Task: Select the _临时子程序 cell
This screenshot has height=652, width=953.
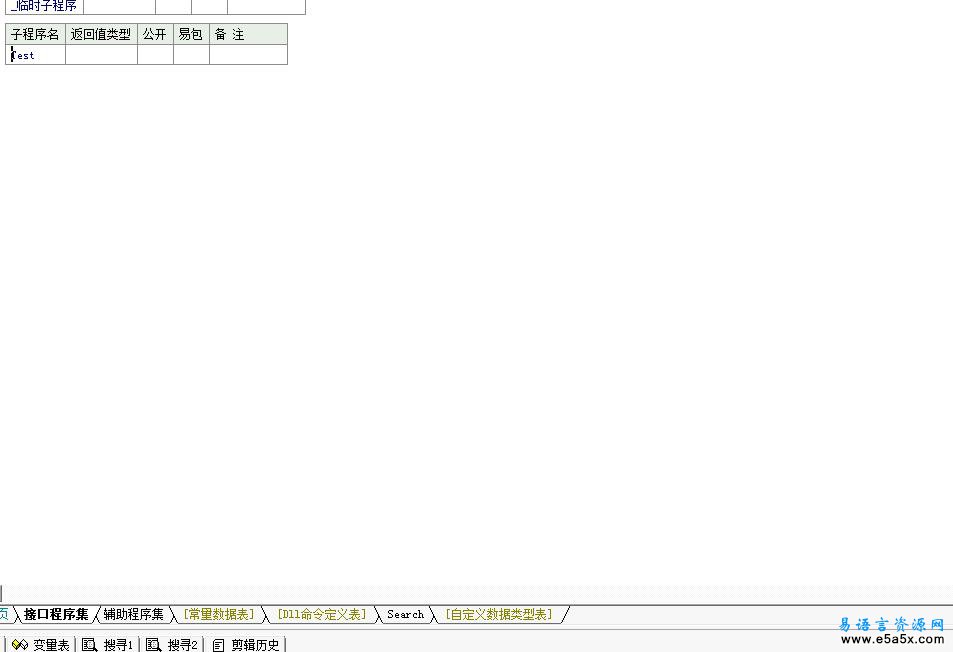Action: pos(44,6)
